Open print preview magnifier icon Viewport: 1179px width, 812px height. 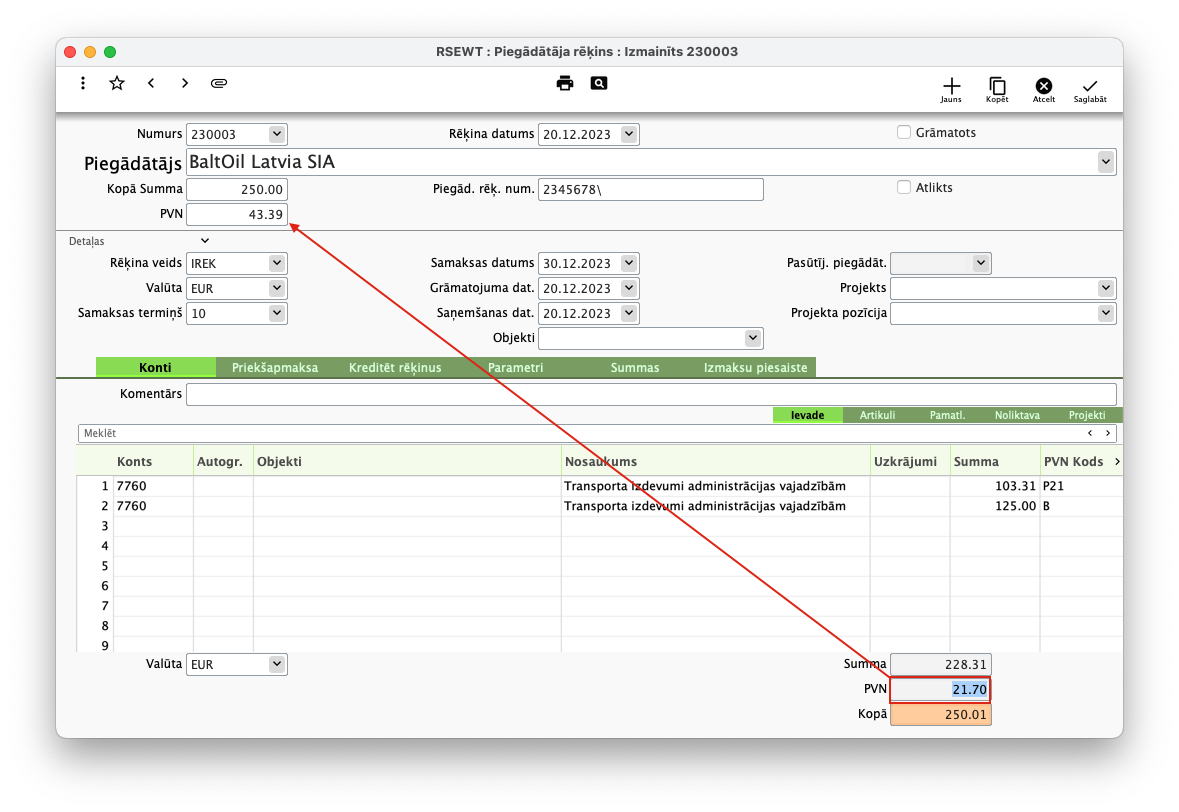598,84
